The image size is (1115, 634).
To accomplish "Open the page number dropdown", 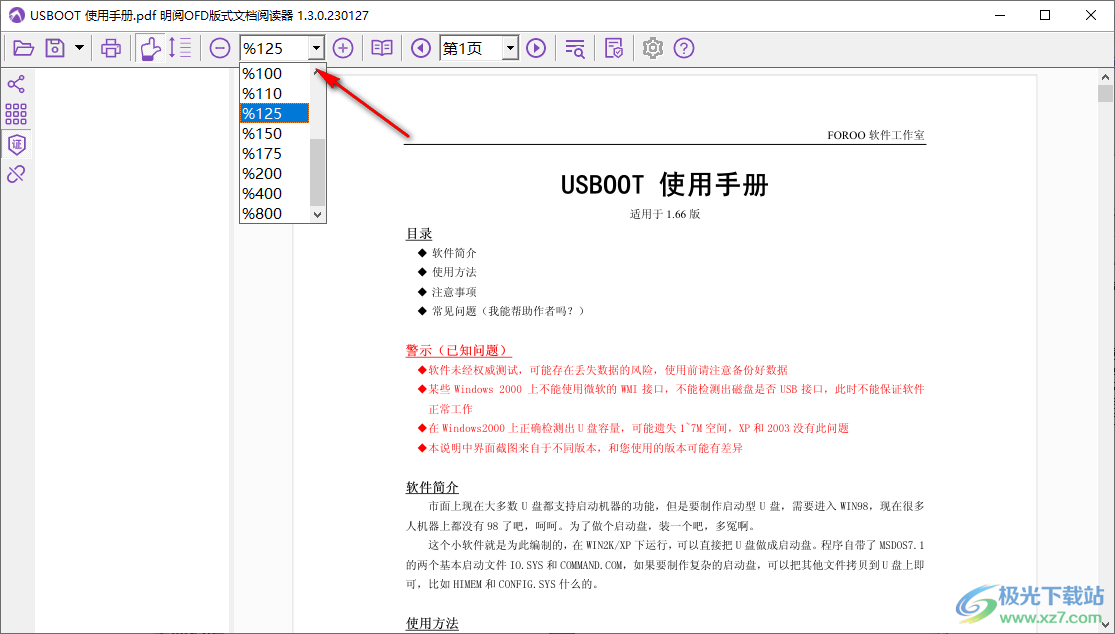I will click(x=510, y=48).
